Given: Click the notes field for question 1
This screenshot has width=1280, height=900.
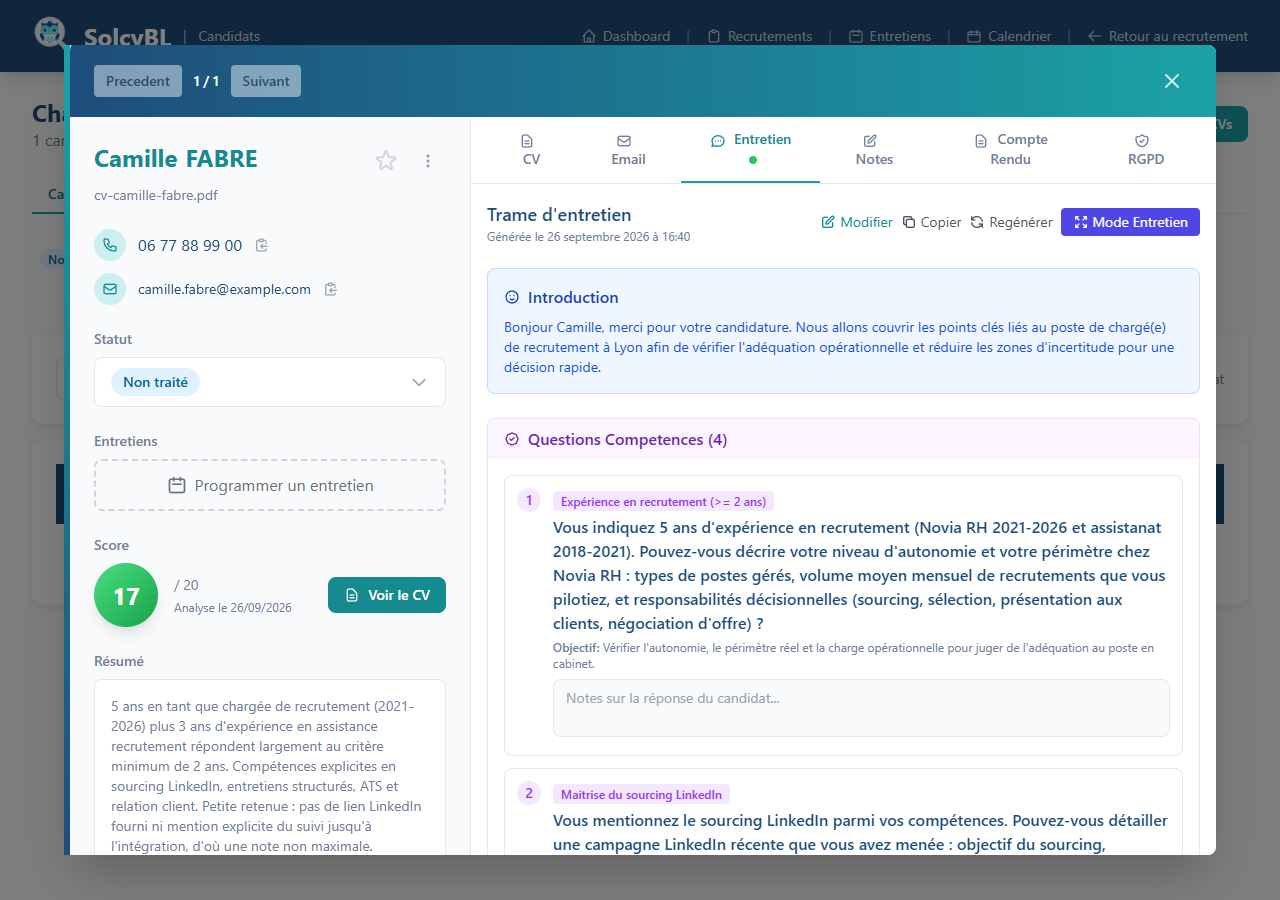Looking at the screenshot, I should [x=861, y=708].
